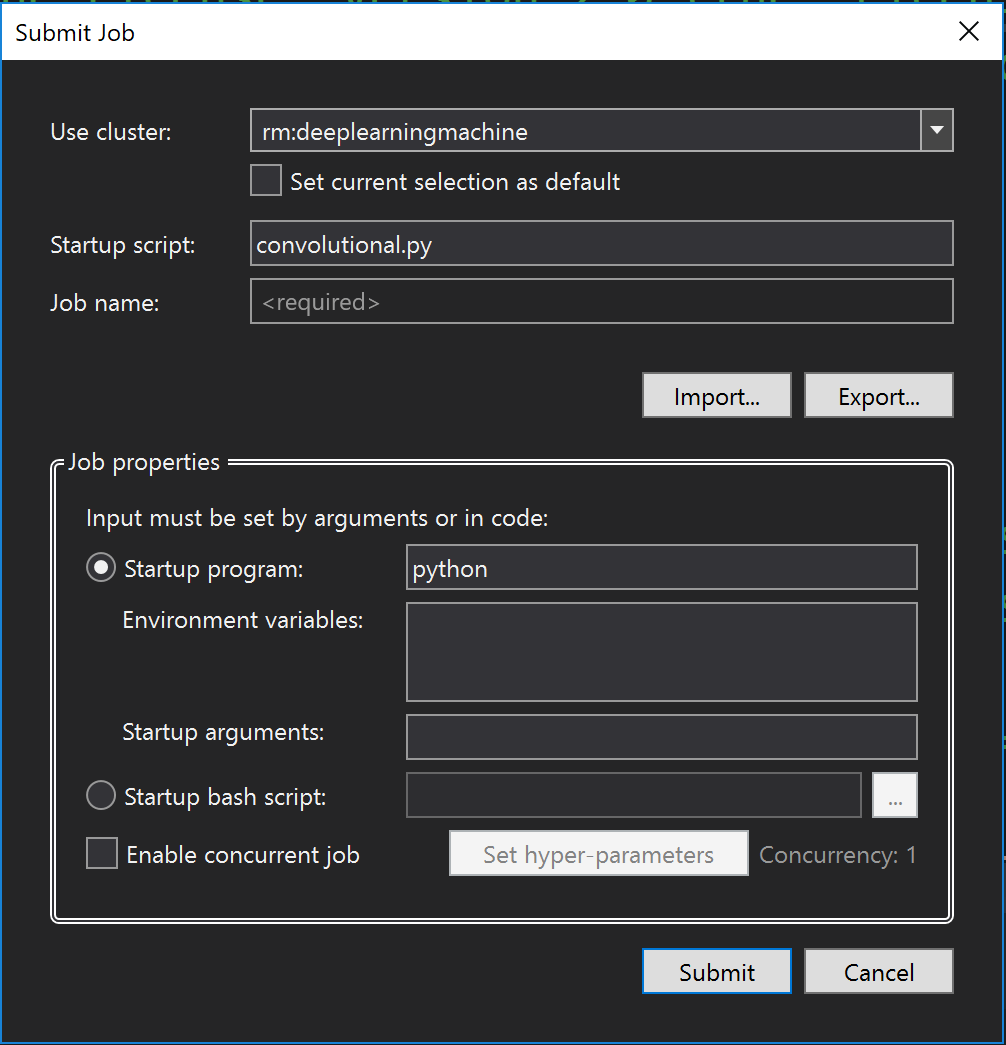Click the cluster dropdown arrow icon
Screen dimensions: 1006x1045
[937, 129]
